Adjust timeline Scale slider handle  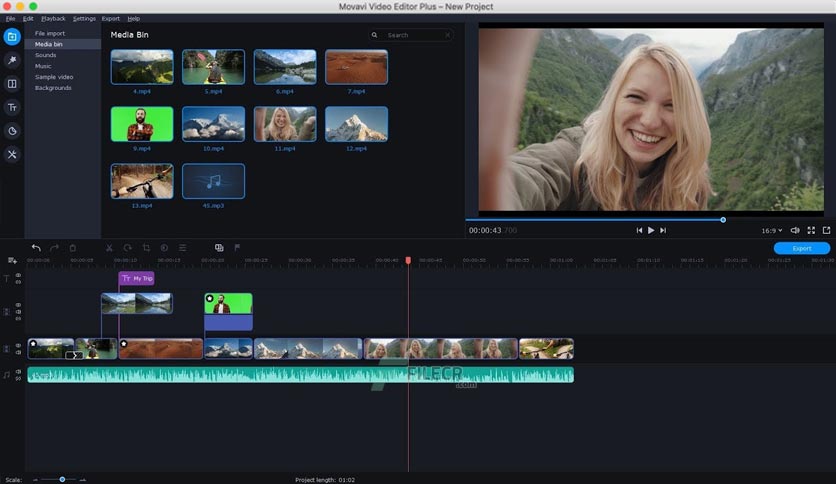click(62, 480)
